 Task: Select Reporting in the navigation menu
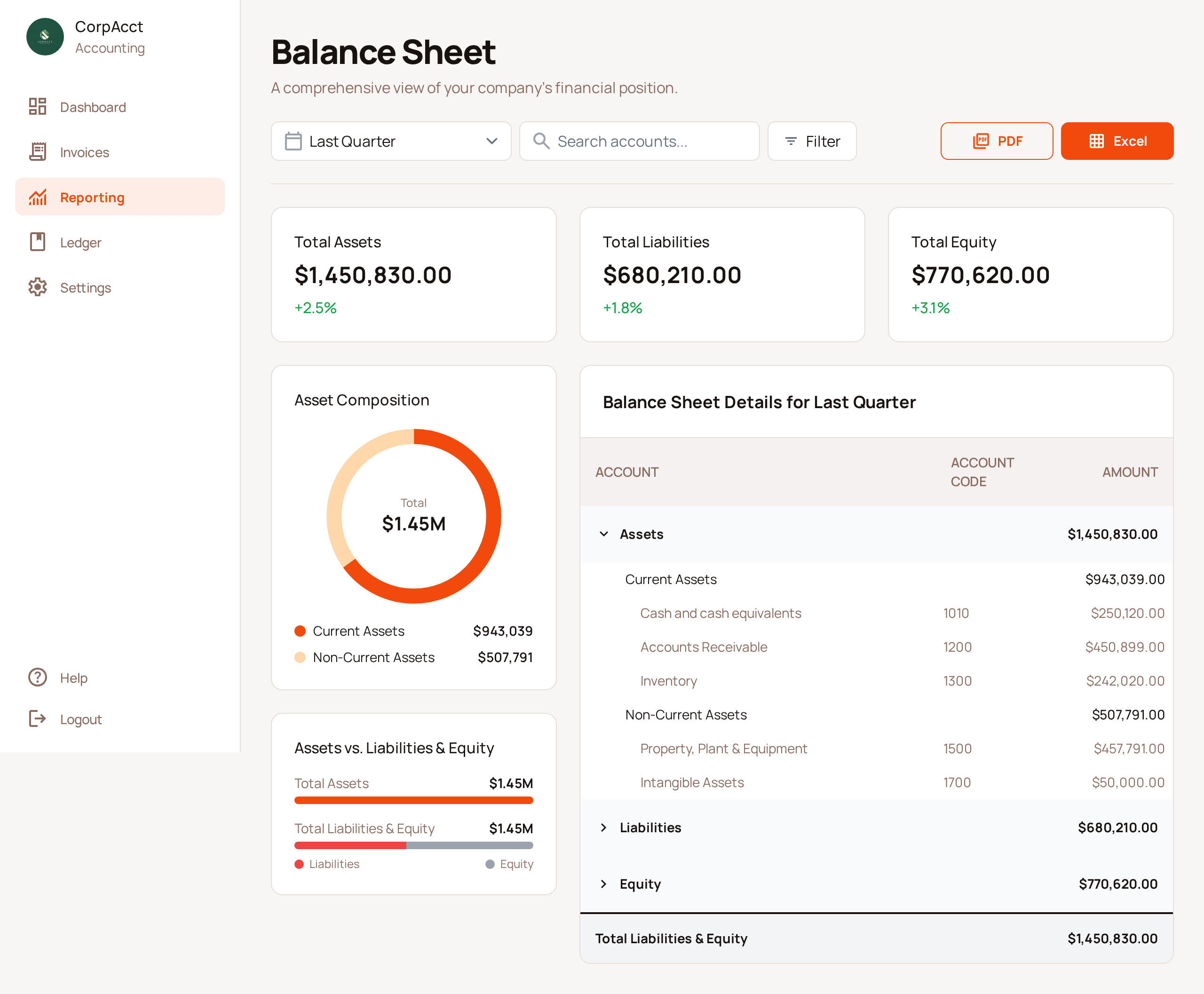[x=92, y=197]
